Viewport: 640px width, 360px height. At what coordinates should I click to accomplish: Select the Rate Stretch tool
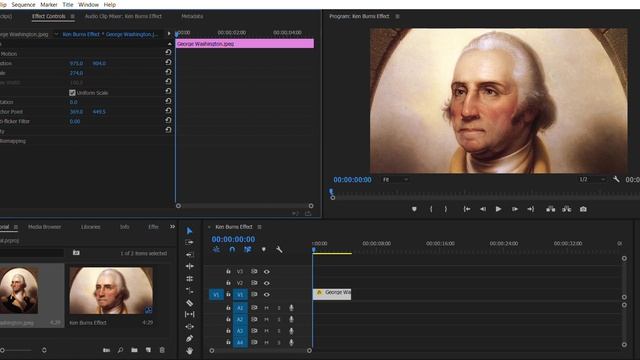[189, 279]
